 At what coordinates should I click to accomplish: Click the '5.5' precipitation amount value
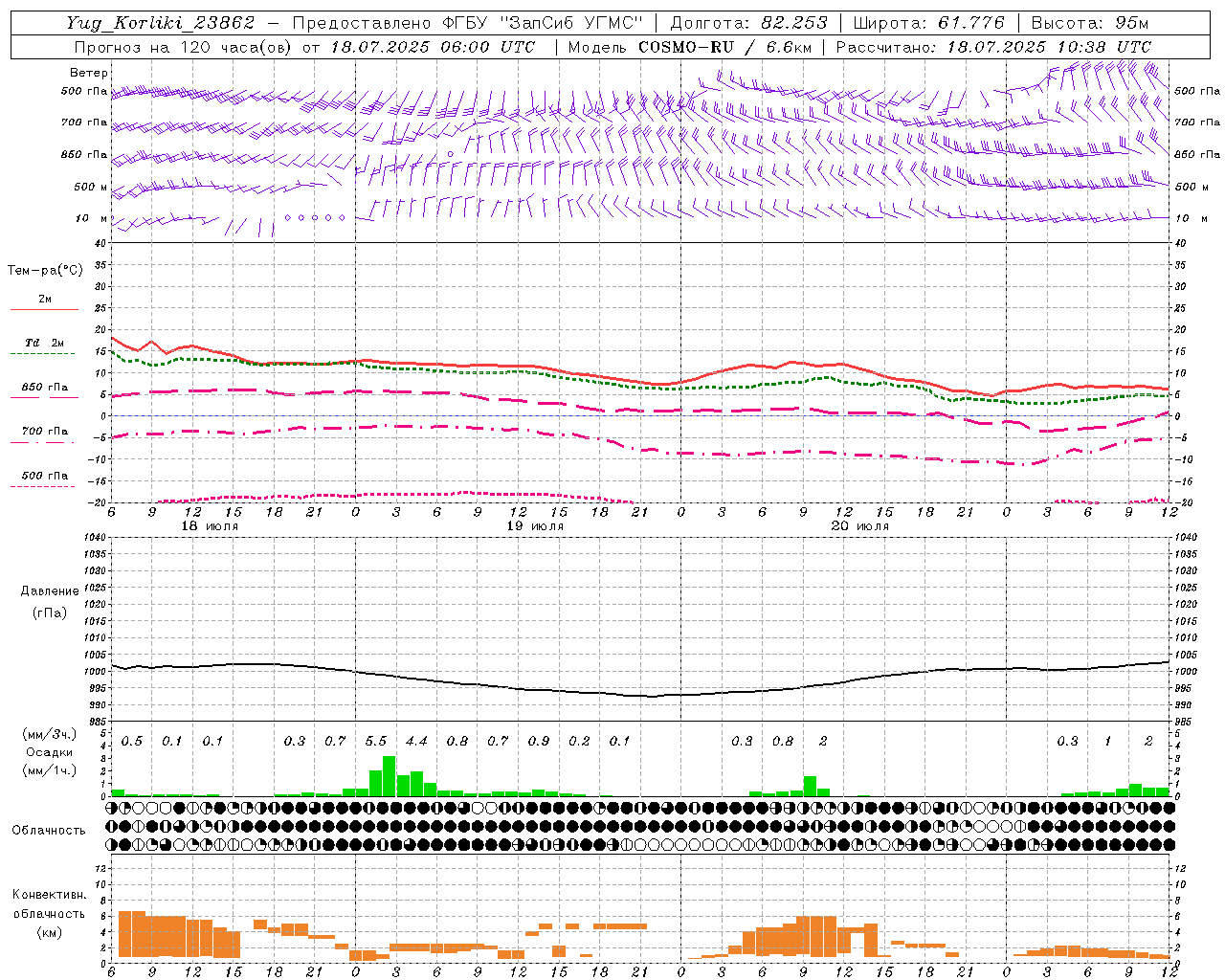tap(376, 742)
